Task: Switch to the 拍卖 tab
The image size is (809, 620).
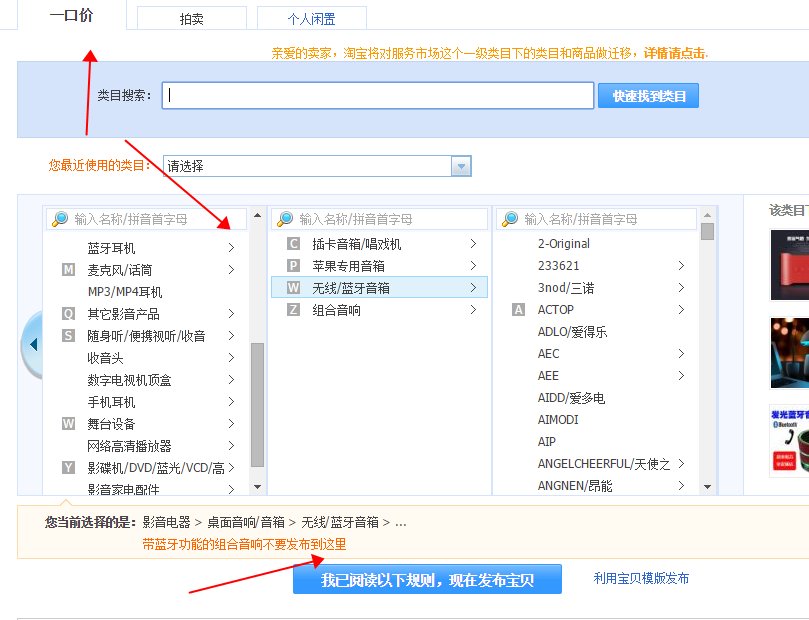Action: pyautogui.click(x=190, y=17)
